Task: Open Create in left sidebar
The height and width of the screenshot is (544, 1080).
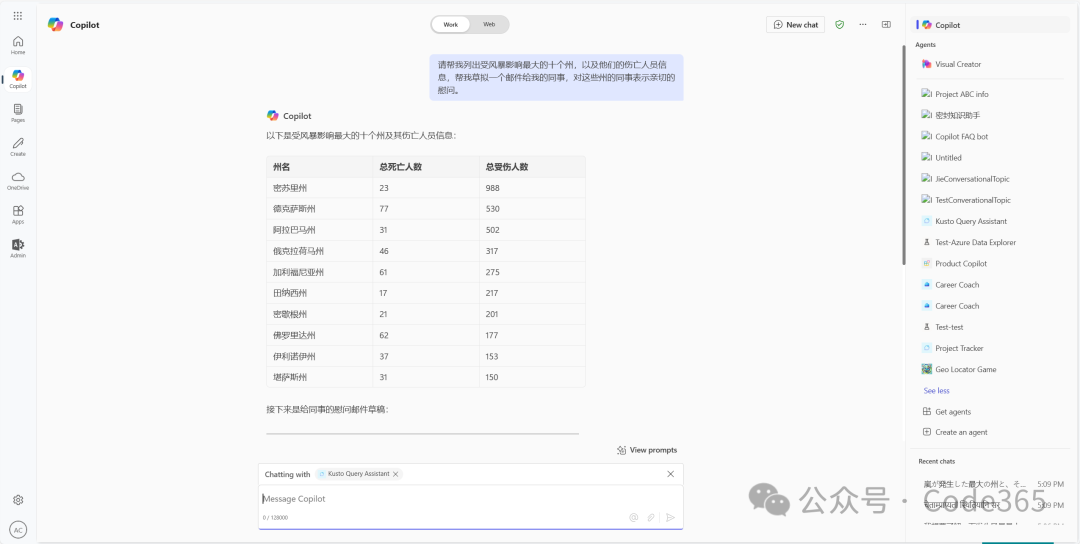Action: (x=18, y=147)
